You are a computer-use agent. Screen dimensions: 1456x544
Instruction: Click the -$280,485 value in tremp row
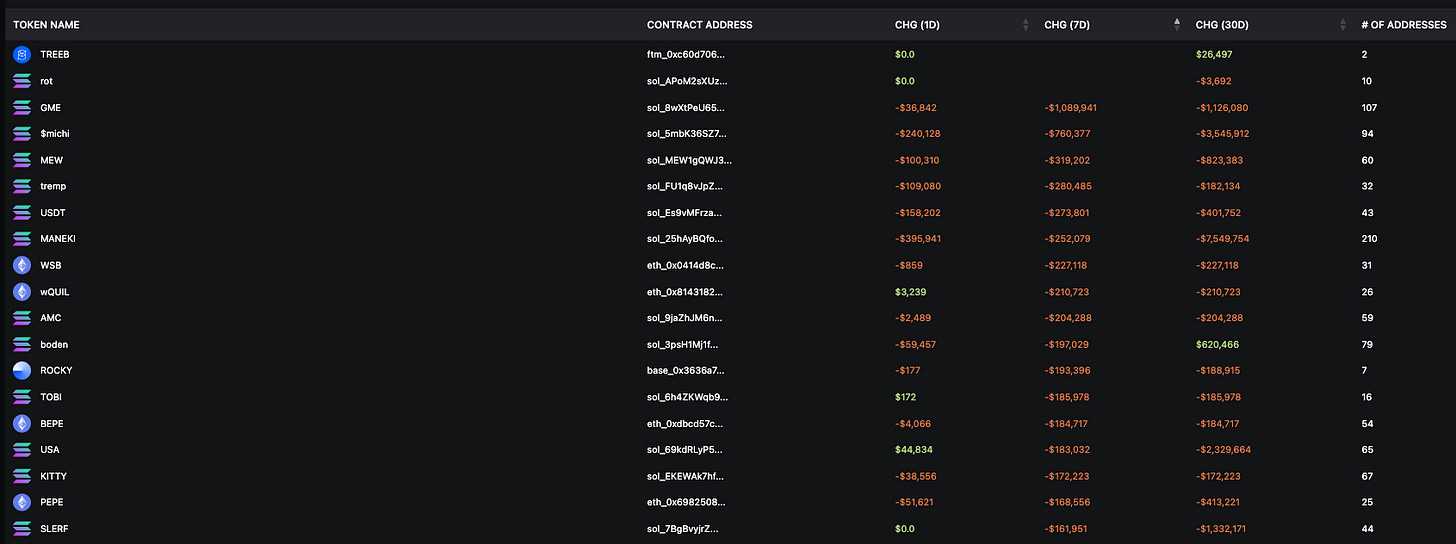[x=1068, y=186]
